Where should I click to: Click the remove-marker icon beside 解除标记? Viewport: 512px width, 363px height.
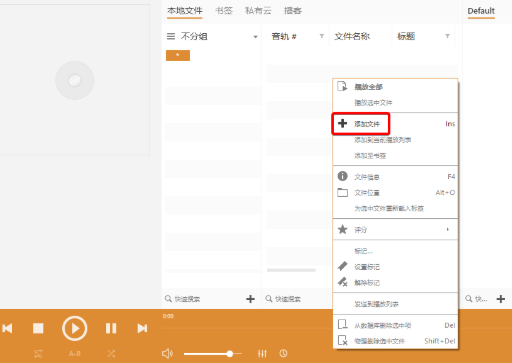(343, 282)
